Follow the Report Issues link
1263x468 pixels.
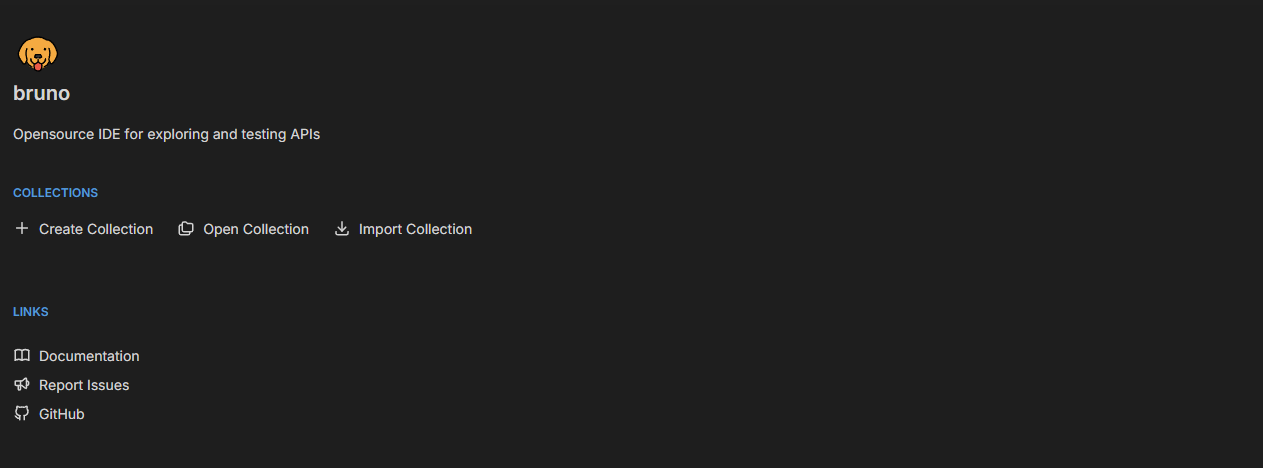(84, 385)
